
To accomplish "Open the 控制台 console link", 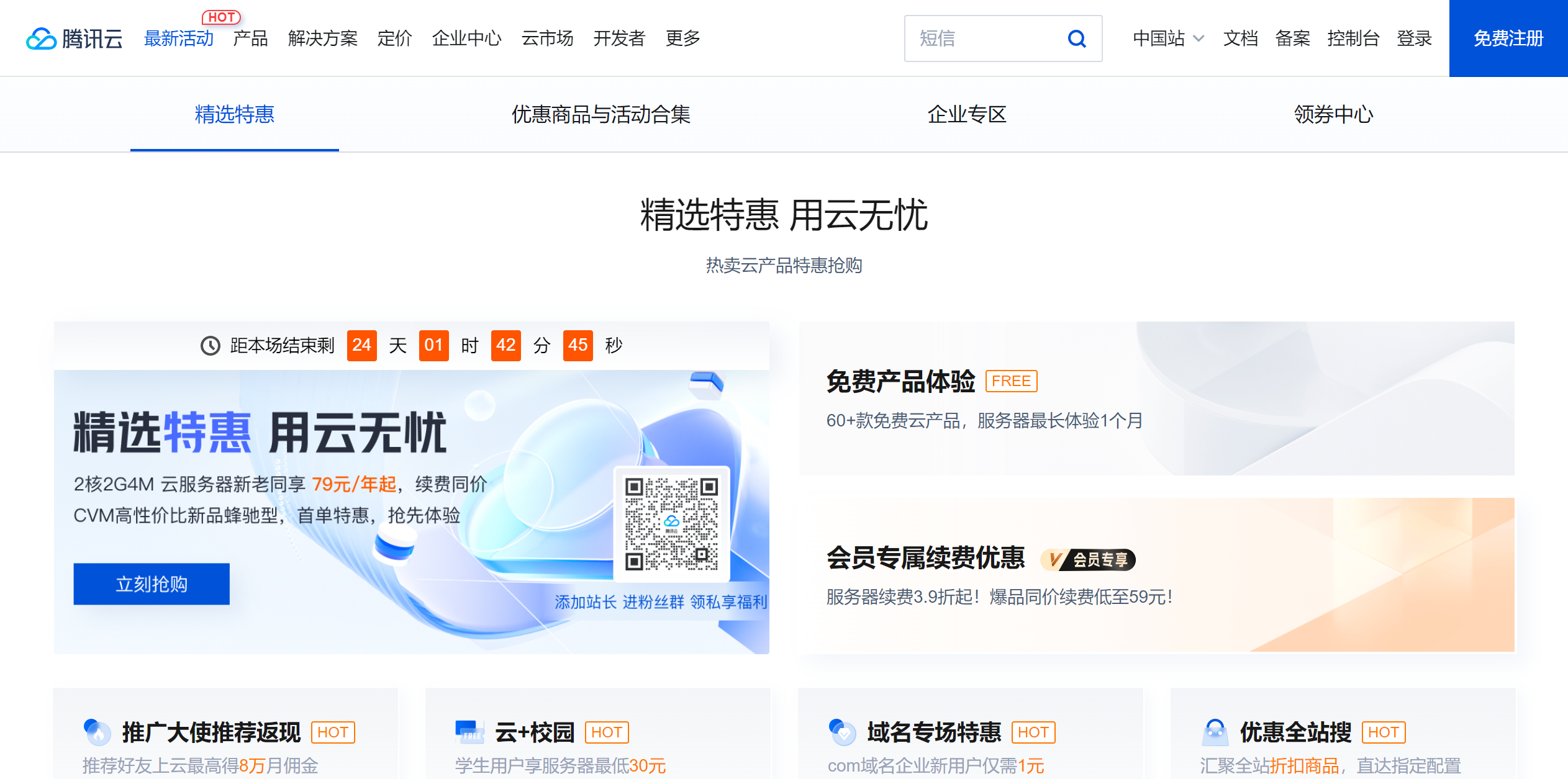I will click(1354, 38).
